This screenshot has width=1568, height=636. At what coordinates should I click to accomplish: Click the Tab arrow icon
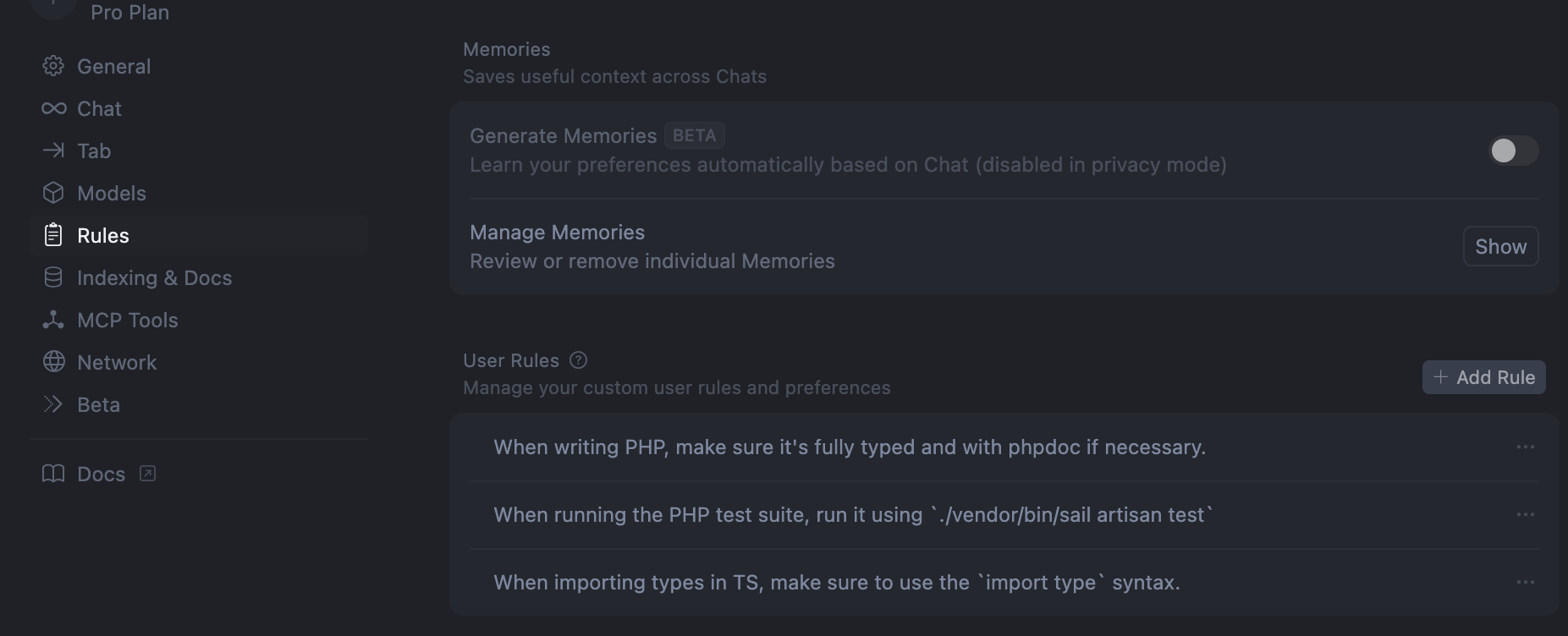point(53,151)
